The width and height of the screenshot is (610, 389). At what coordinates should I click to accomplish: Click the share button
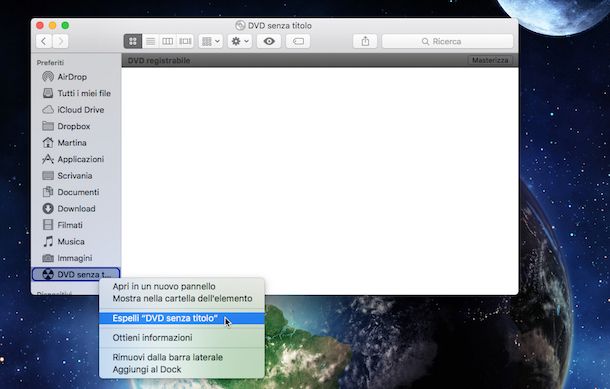coord(365,41)
